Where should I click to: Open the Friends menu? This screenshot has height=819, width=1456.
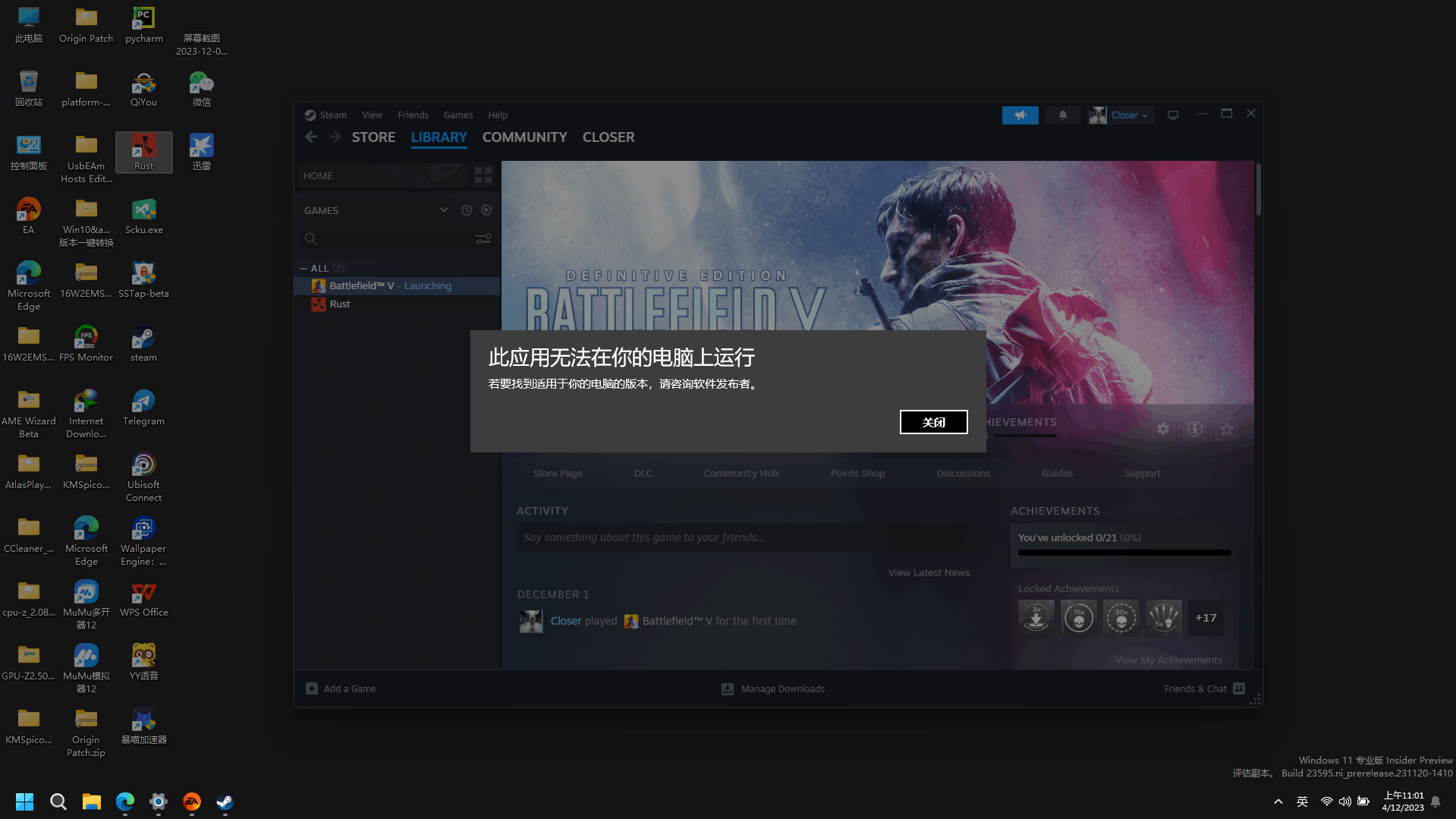(413, 115)
